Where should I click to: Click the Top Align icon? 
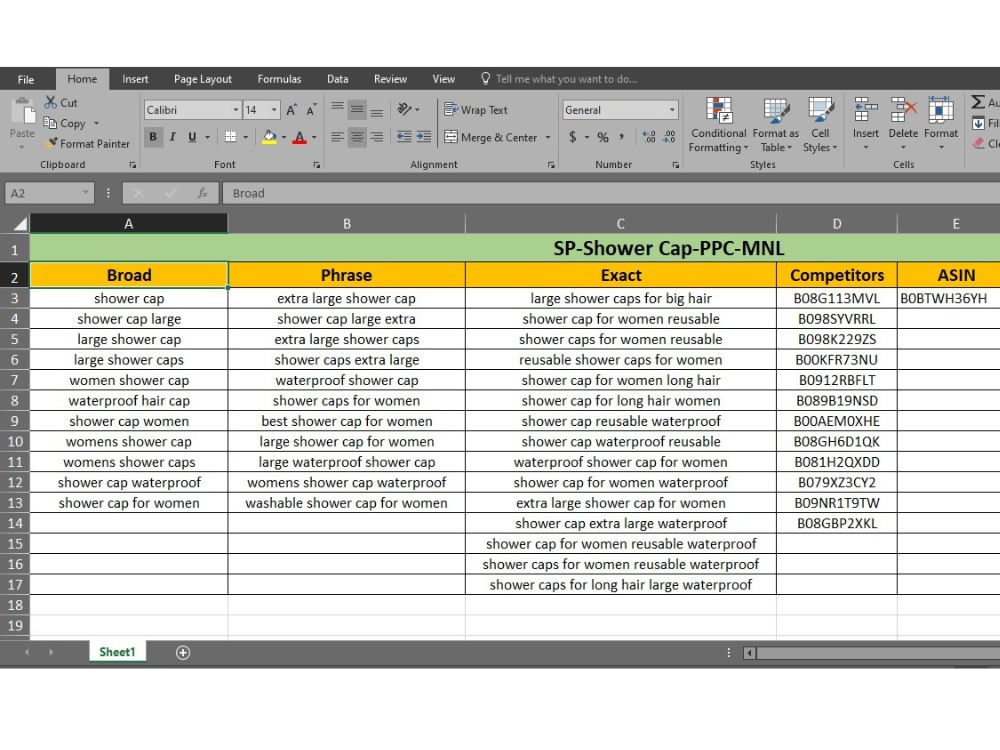337,109
